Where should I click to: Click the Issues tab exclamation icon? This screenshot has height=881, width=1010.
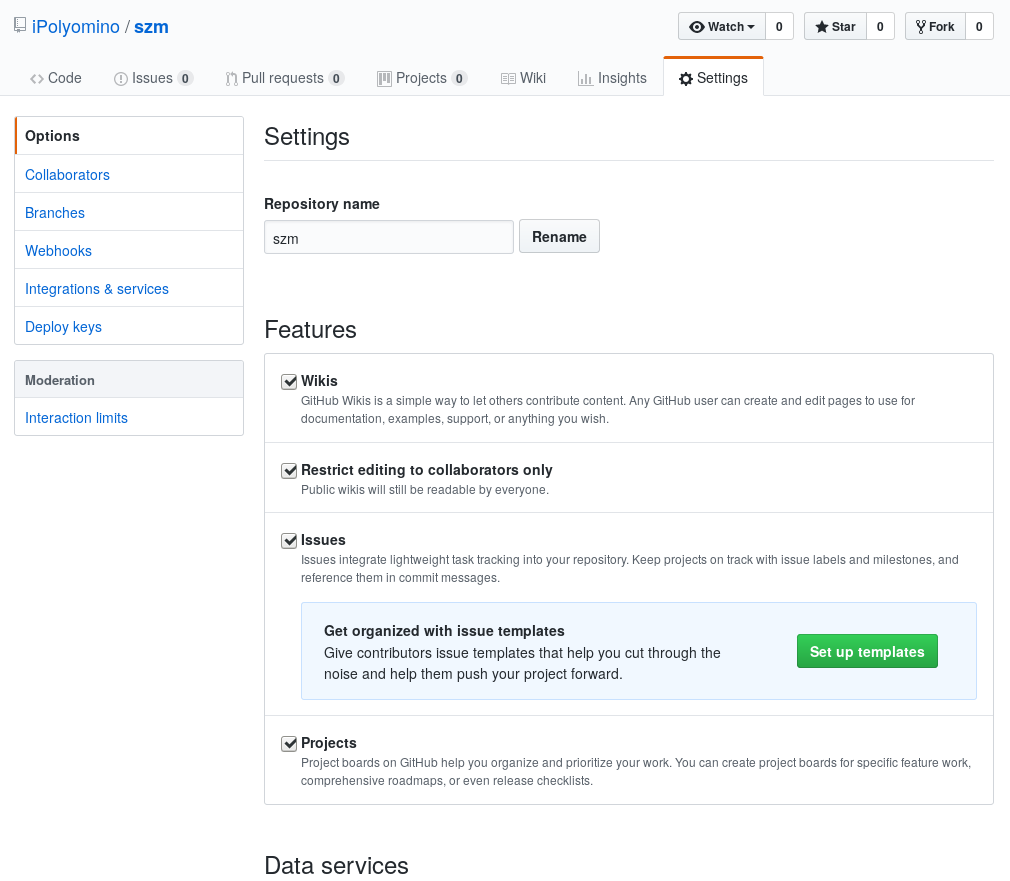click(x=120, y=79)
